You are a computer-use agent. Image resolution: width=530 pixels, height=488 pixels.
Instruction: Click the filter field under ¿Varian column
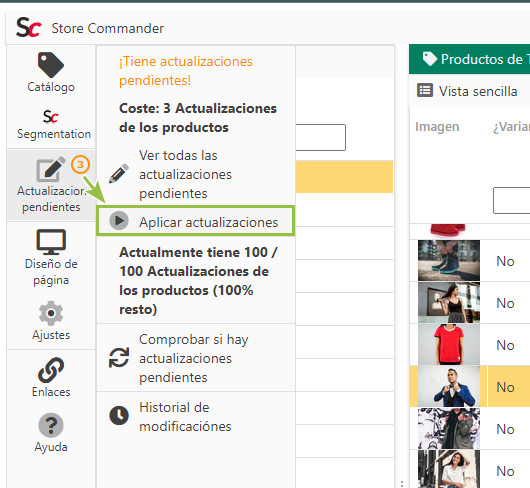[x=512, y=201]
